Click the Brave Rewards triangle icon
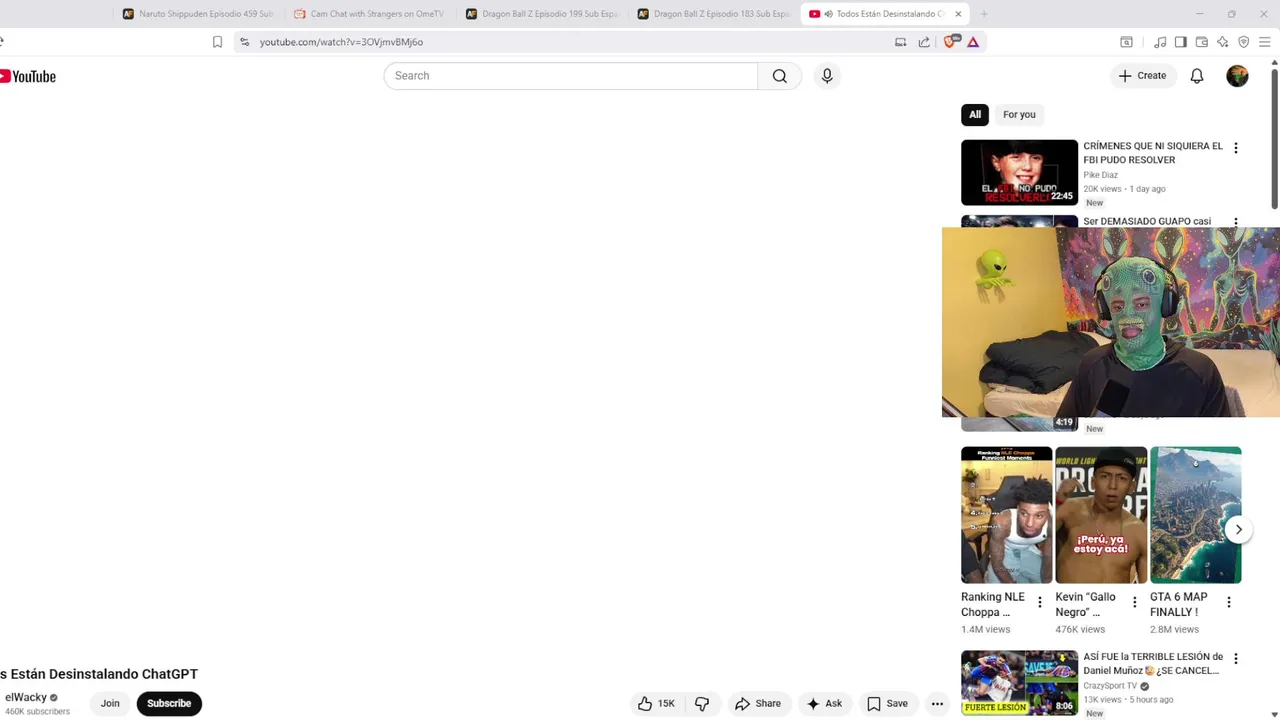1280x720 pixels. (973, 42)
